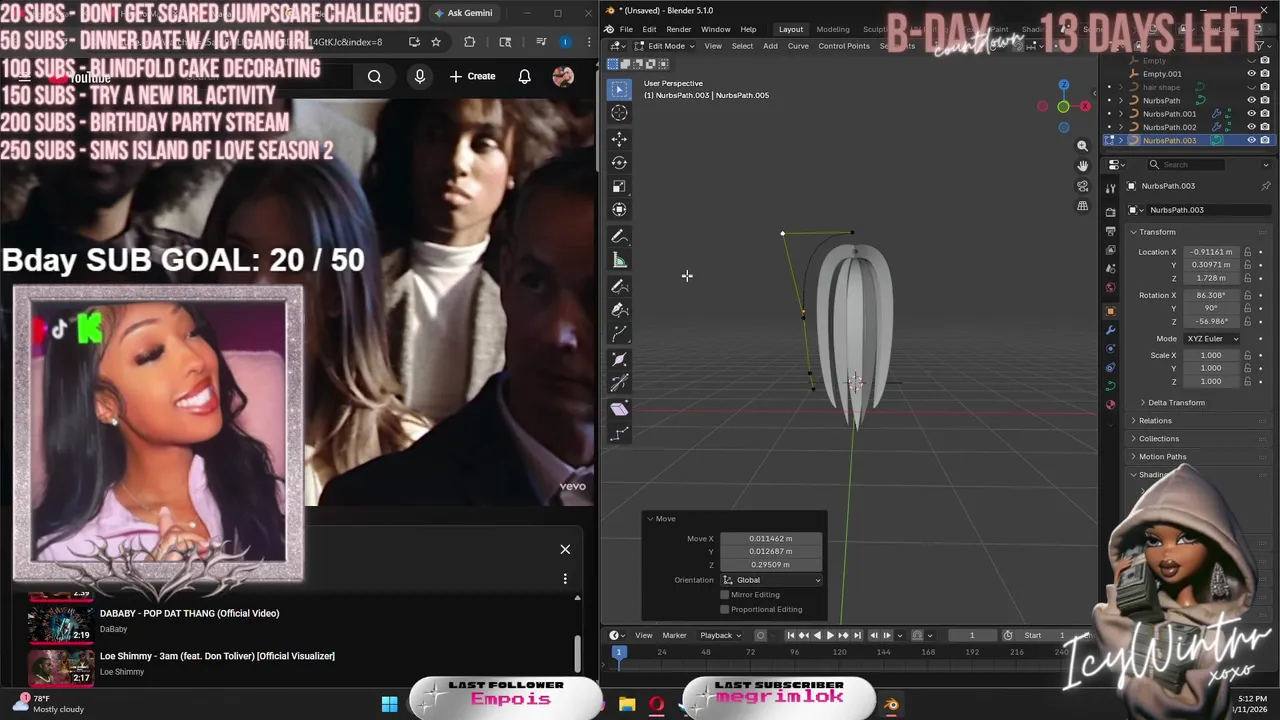The height and width of the screenshot is (720, 1280).
Task: Click the Z axis on navigation gizmo
Action: click(x=1063, y=85)
